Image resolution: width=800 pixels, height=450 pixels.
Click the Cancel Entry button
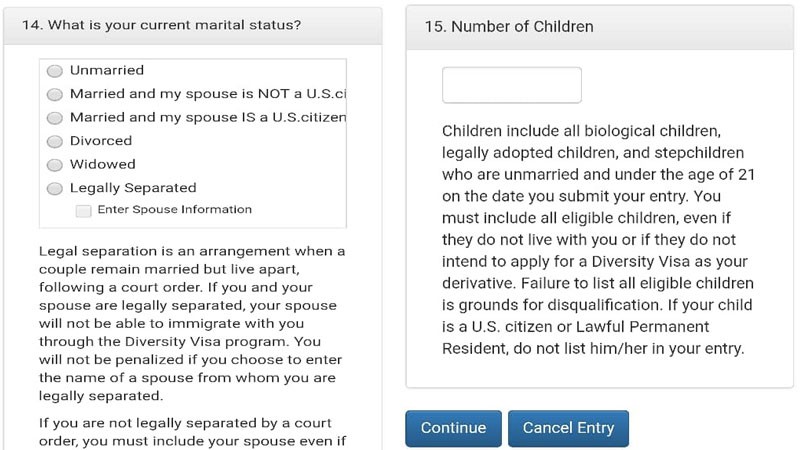pyautogui.click(x=568, y=428)
